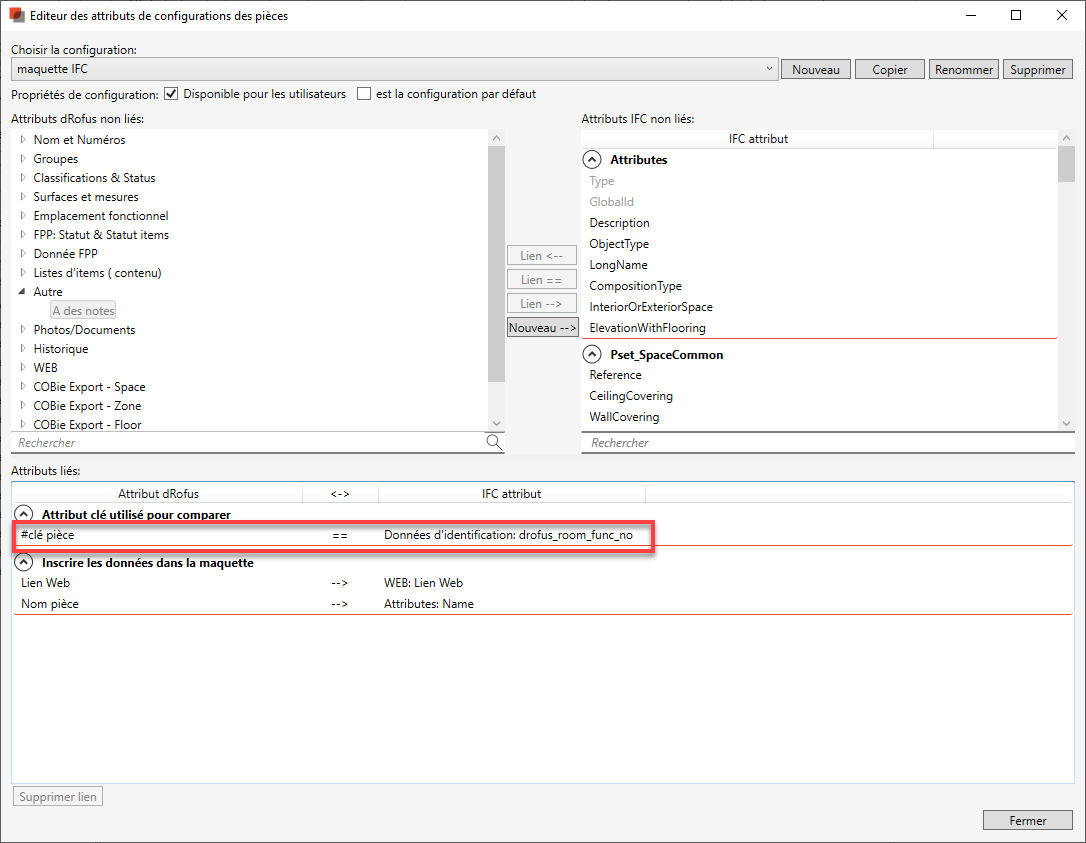Collapse the Attributes group circle icon

coord(592,160)
